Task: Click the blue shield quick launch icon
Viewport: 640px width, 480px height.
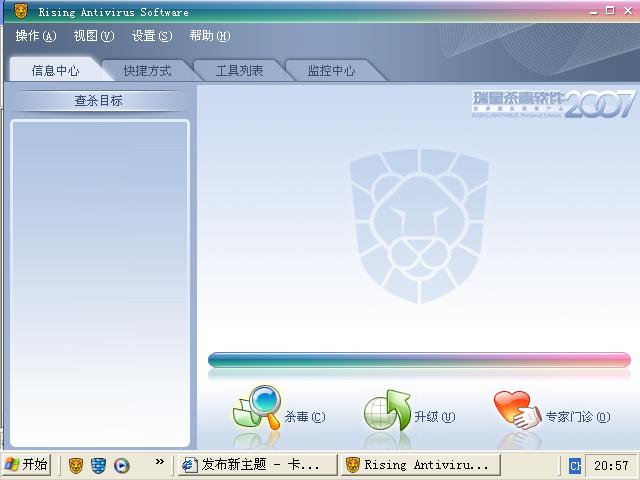Action: pos(98,465)
